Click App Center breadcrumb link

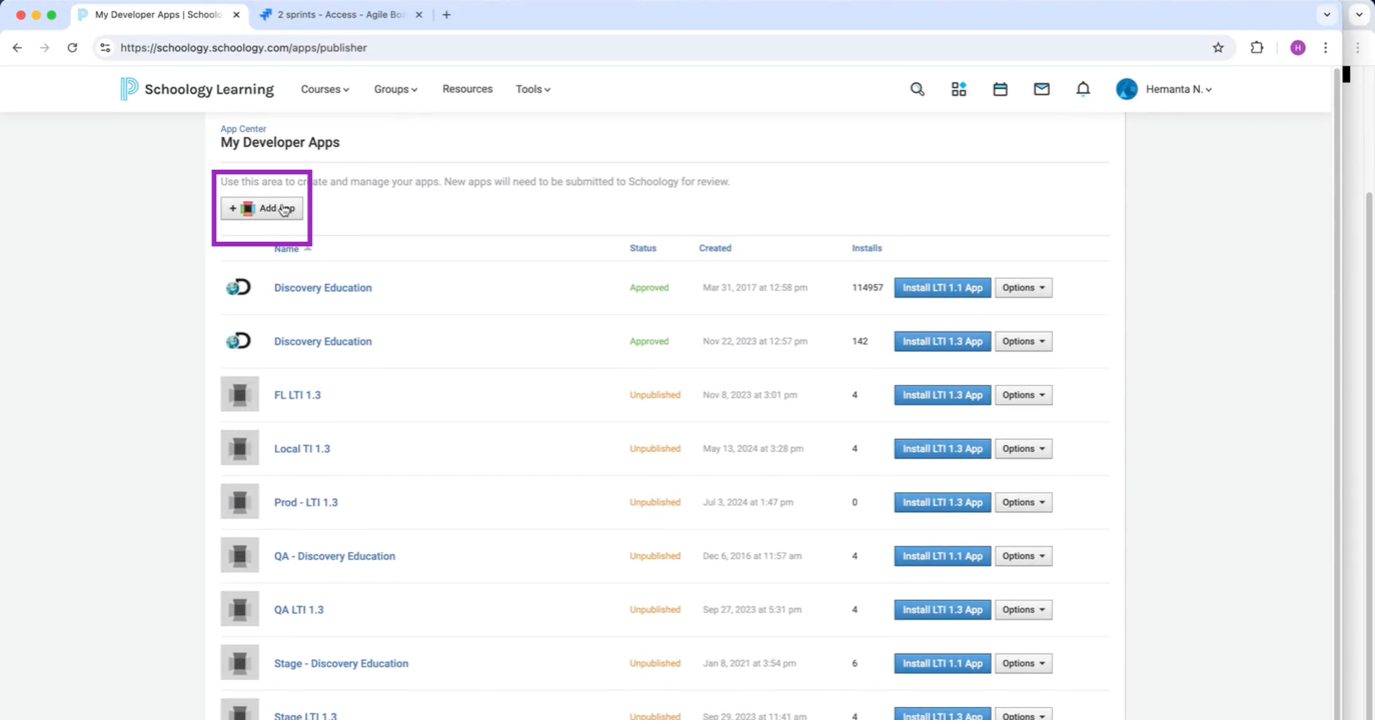(243, 129)
